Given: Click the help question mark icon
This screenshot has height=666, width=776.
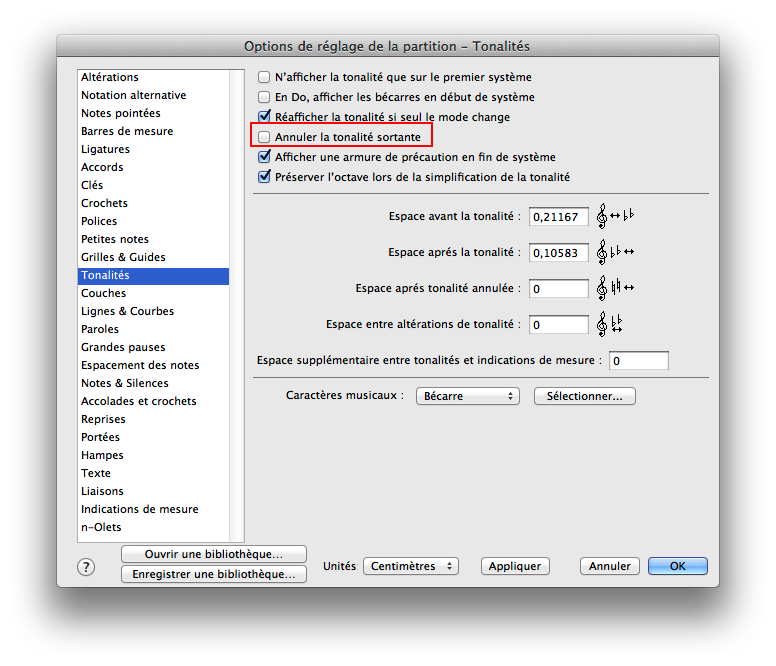Looking at the screenshot, I should click(86, 567).
